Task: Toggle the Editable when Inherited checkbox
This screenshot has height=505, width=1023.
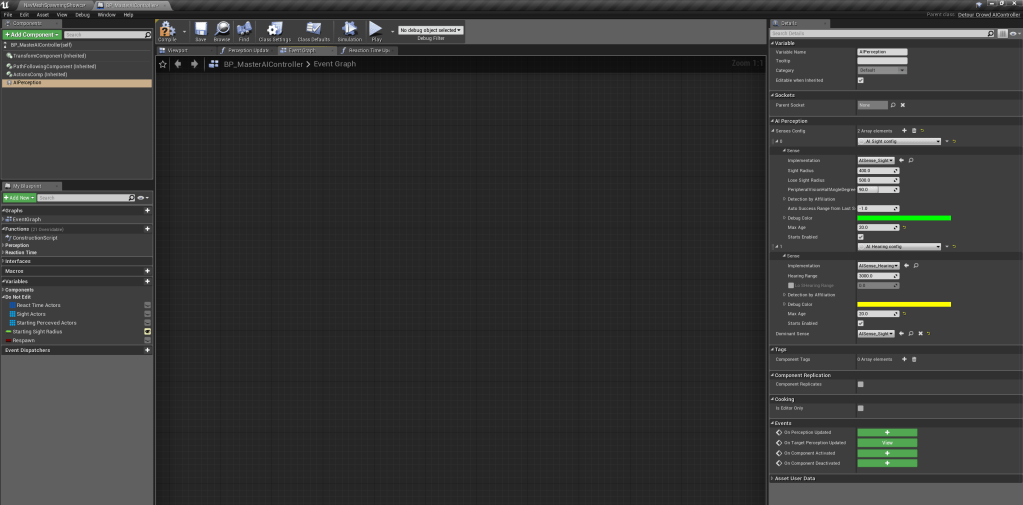Action: point(861,80)
